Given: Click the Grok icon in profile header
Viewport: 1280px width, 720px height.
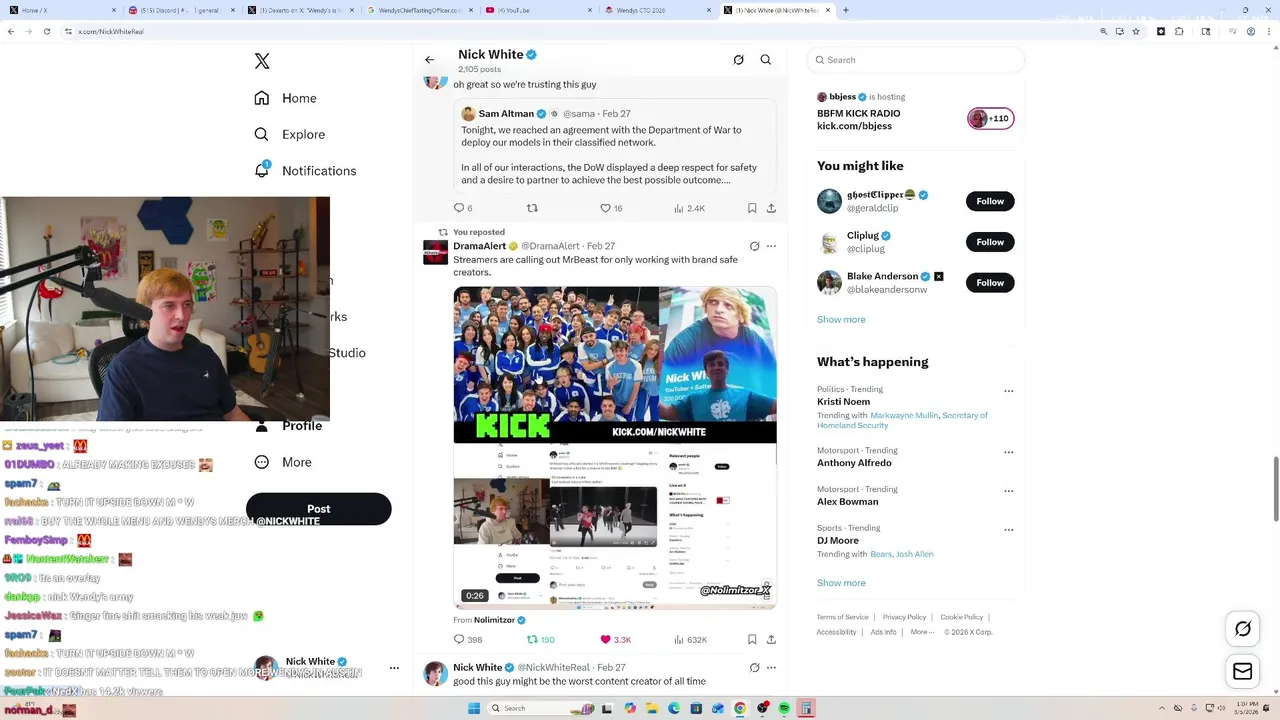Looking at the screenshot, I should (x=738, y=60).
